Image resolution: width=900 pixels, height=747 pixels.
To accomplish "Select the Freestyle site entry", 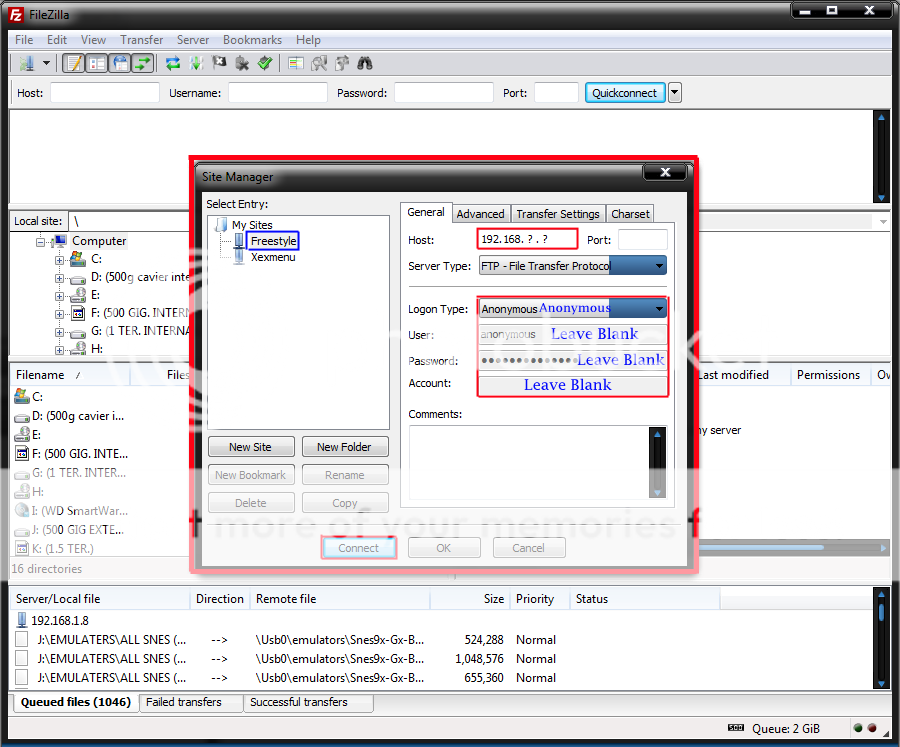I will tap(273, 241).
